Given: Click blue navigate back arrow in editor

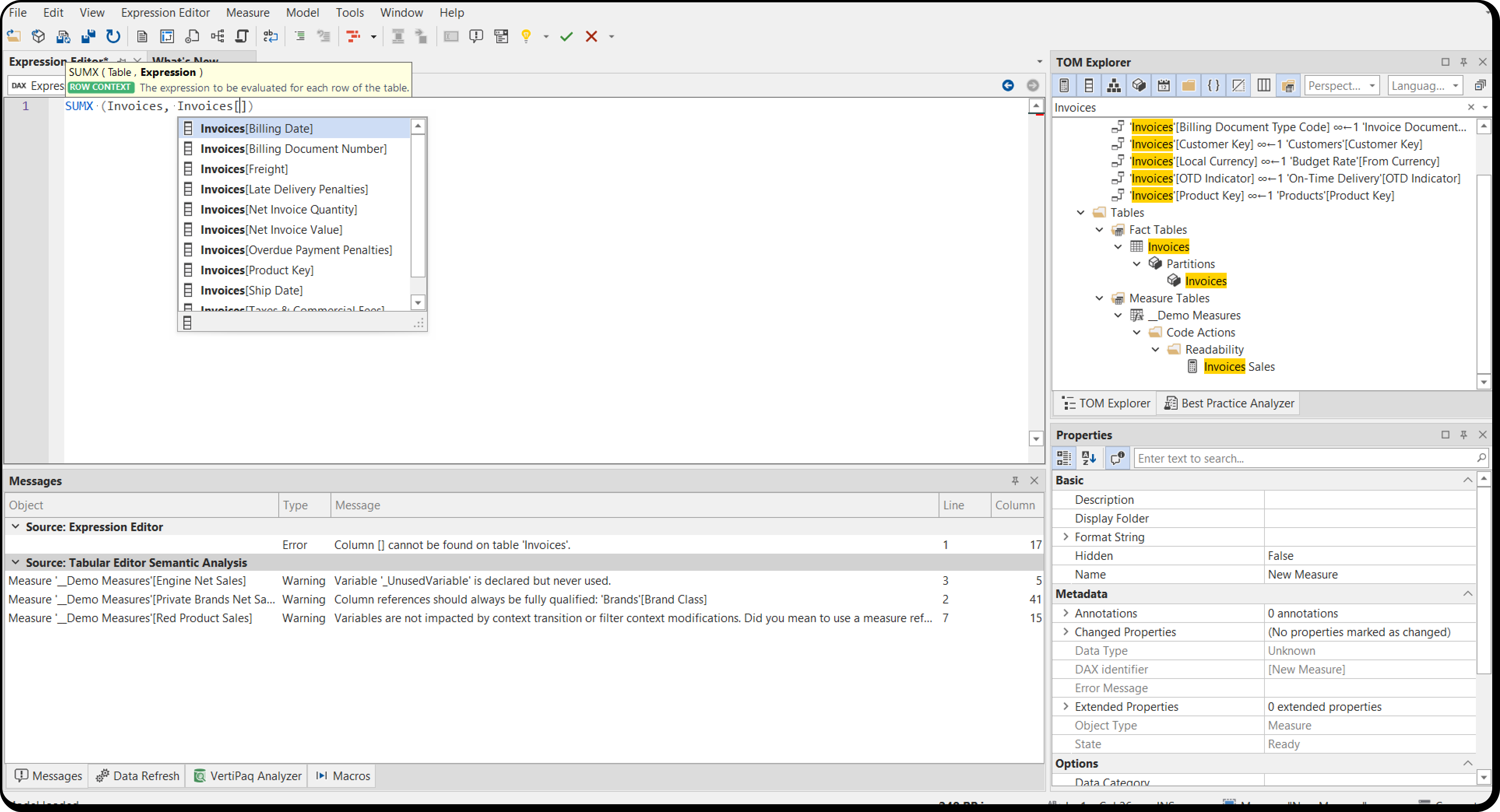Looking at the screenshot, I should 1008,86.
